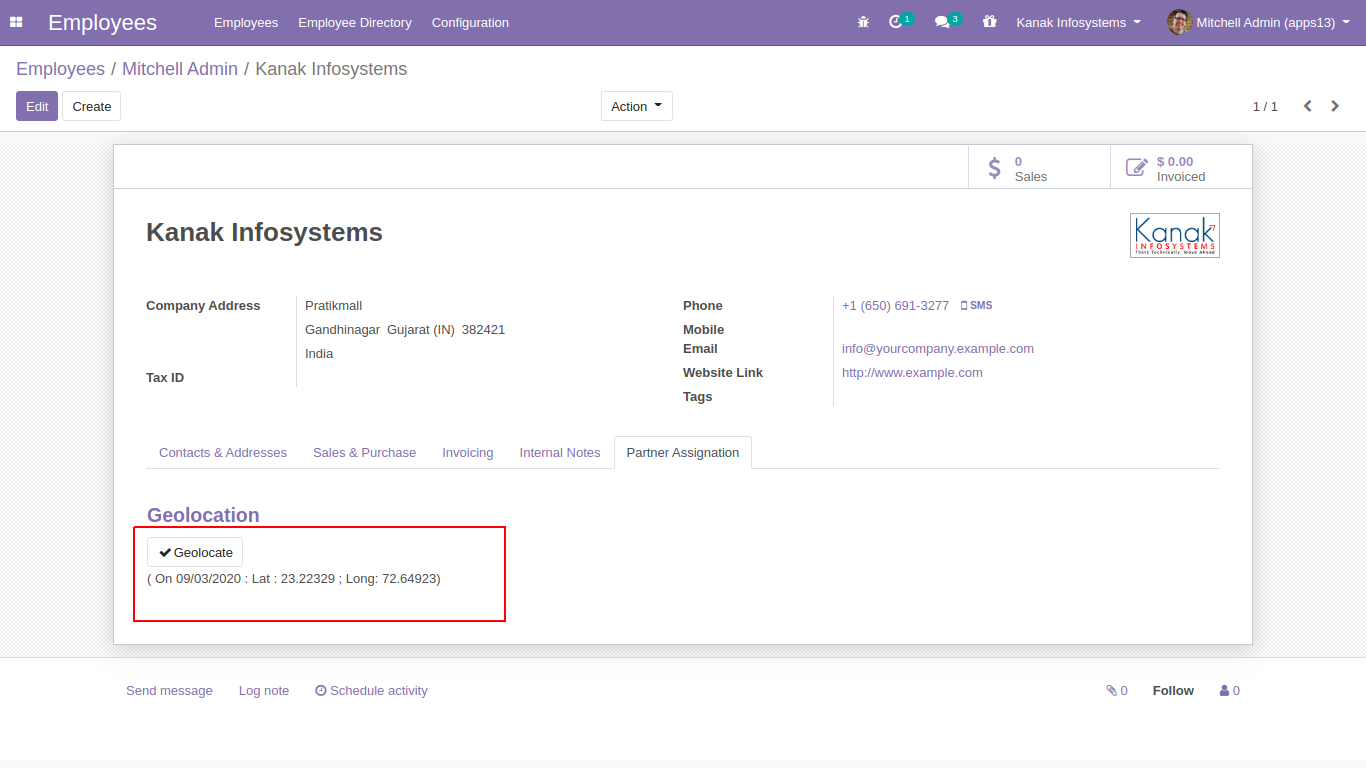Click the info@yourcompany.example.com email link
Screen dimensions: 1366x768
click(938, 349)
